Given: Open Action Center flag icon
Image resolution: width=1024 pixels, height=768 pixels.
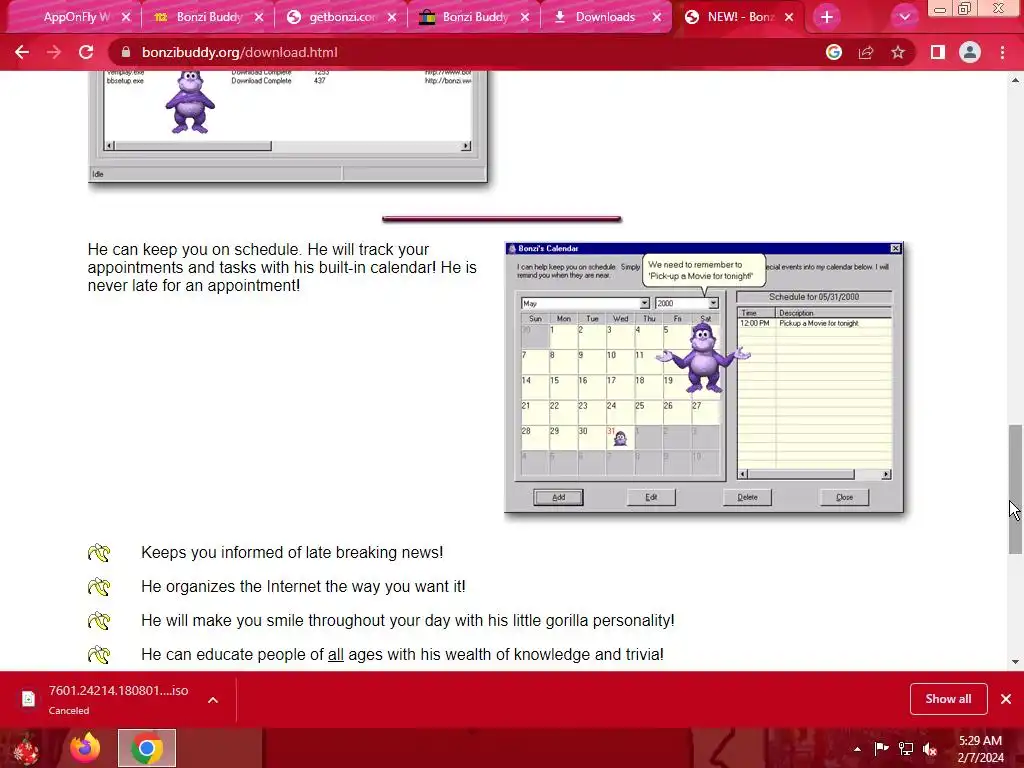Looking at the screenshot, I should (x=881, y=749).
